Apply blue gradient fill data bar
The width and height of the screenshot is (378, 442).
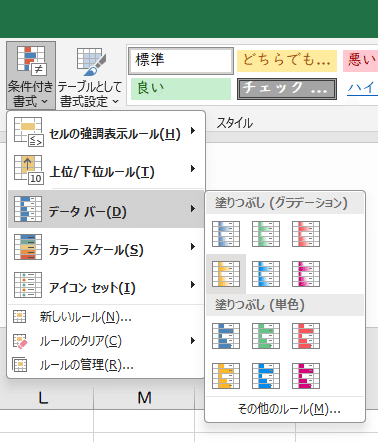[x=226, y=234]
